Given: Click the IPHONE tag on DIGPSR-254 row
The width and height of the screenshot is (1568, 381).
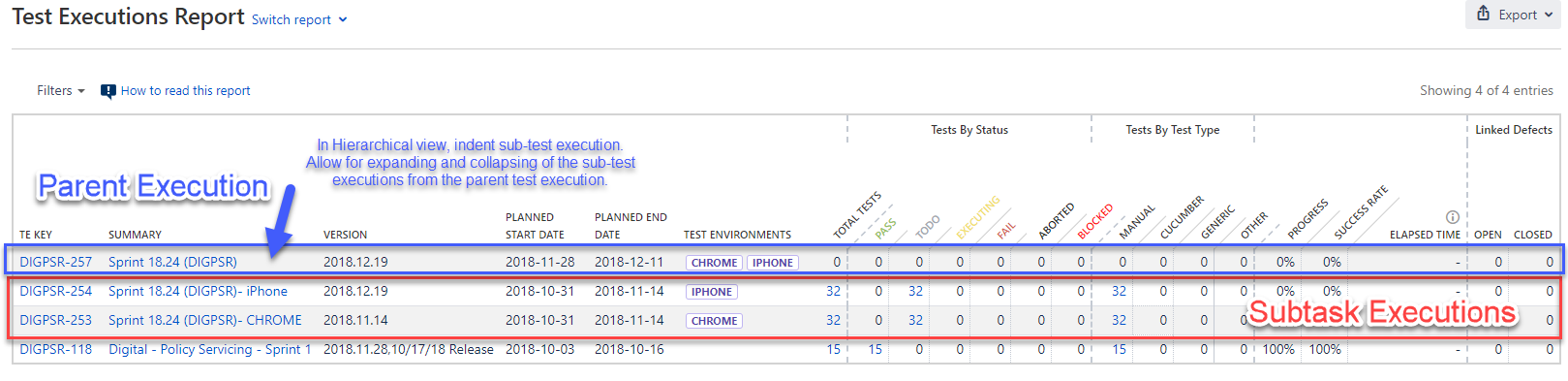Looking at the screenshot, I should pyautogui.click(x=712, y=292).
